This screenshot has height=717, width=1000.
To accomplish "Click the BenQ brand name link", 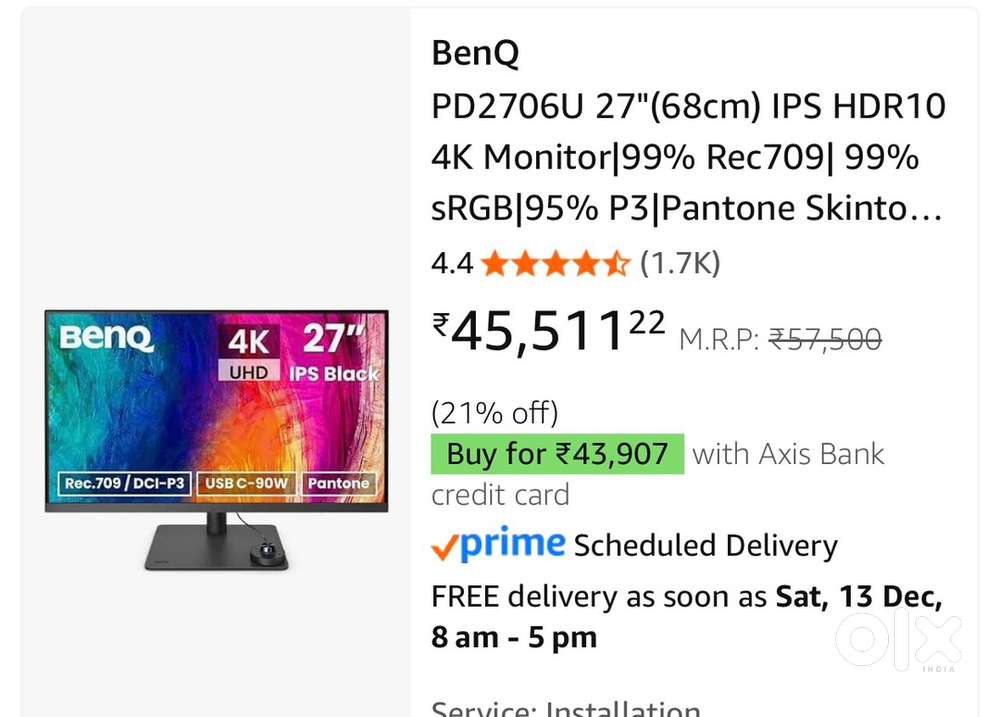I will [x=475, y=54].
